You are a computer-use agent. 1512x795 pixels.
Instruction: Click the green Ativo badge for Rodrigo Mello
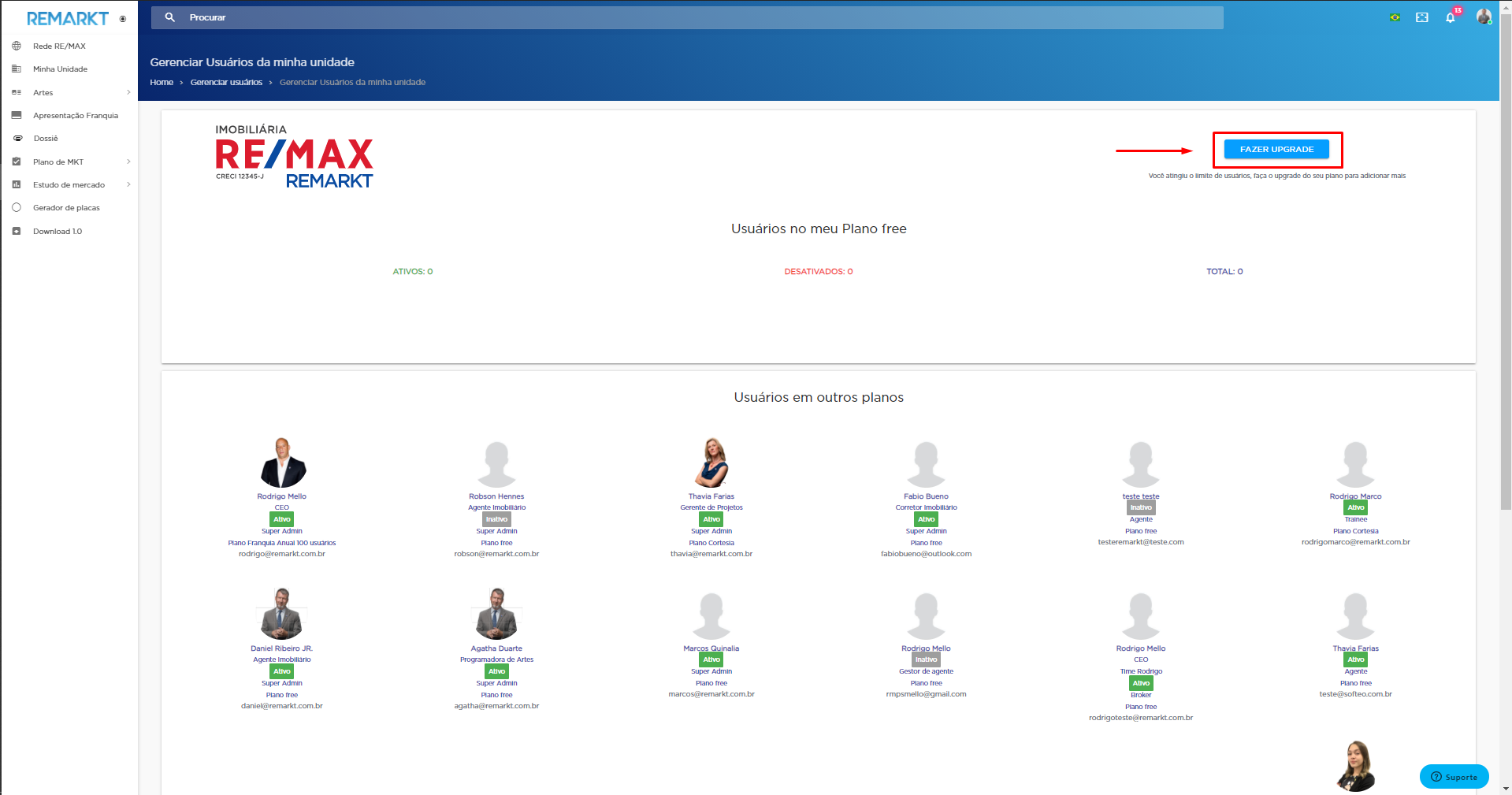[281, 519]
